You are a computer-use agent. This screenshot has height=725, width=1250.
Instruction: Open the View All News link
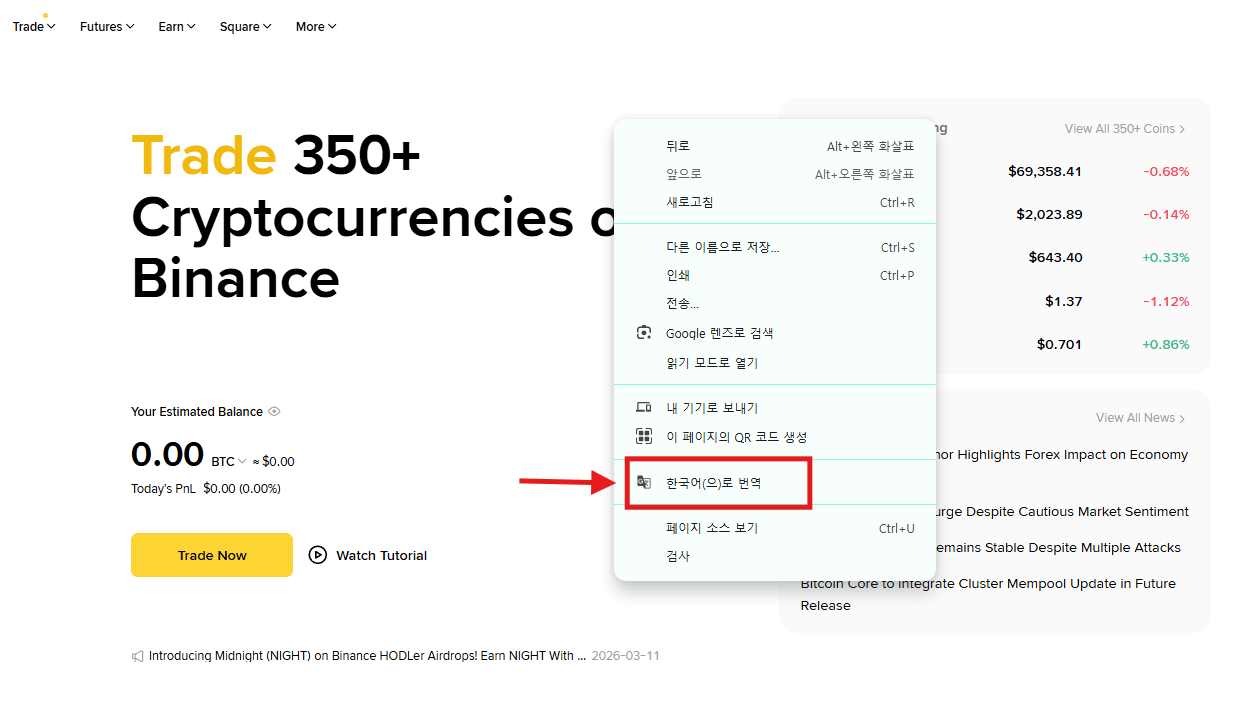(1141, 418)
